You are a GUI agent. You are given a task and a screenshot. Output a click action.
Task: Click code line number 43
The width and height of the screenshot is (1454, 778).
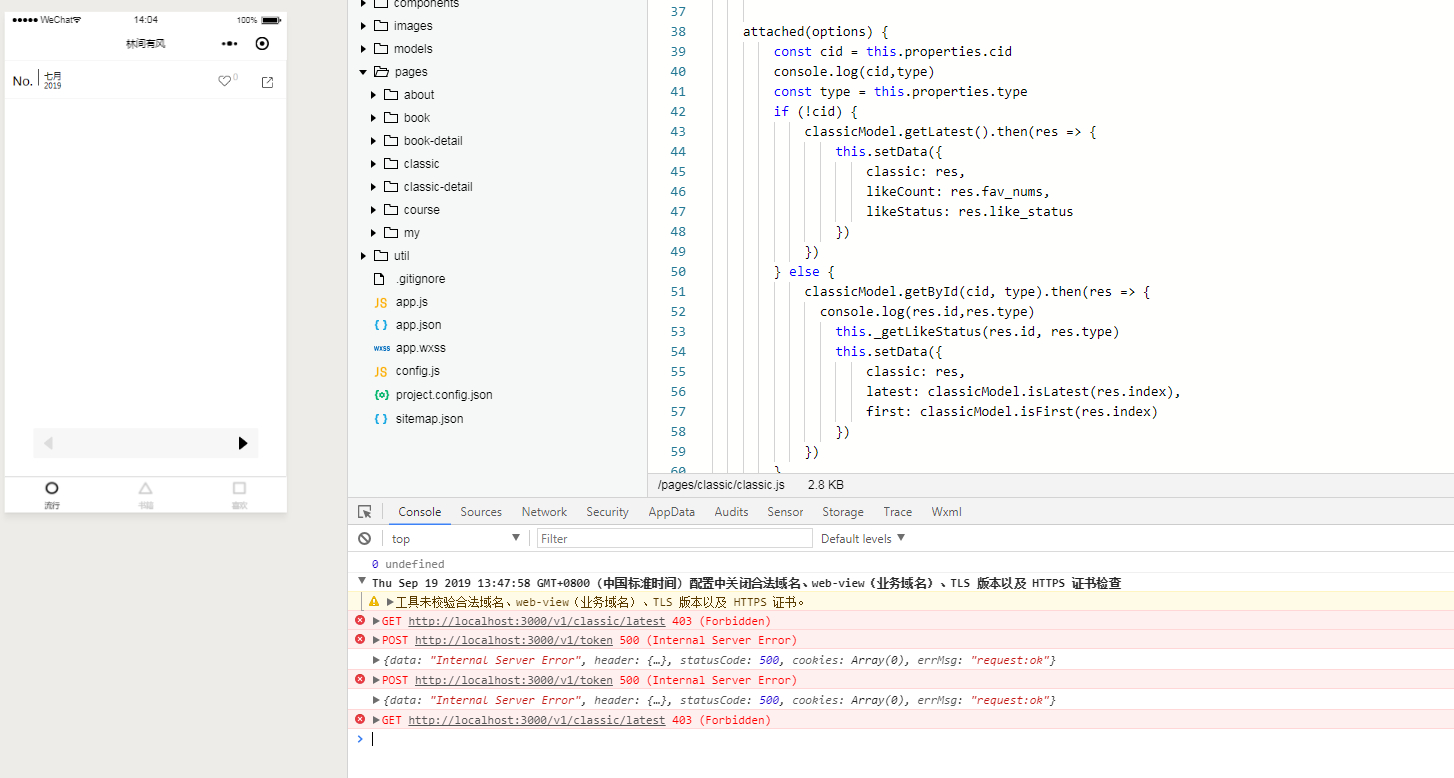click(678, 132)
